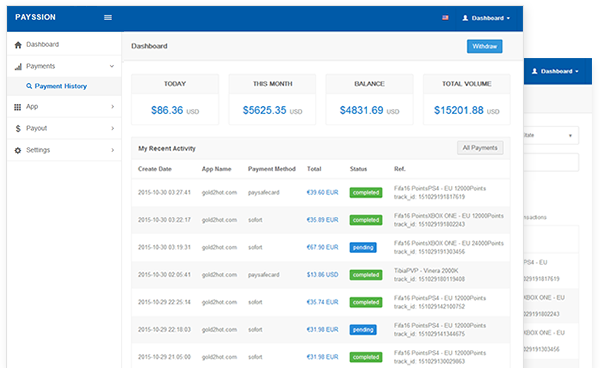Open the Dashboard user dropdown in header
This screenshot has width=600, height=368.
tap(486, 18)
